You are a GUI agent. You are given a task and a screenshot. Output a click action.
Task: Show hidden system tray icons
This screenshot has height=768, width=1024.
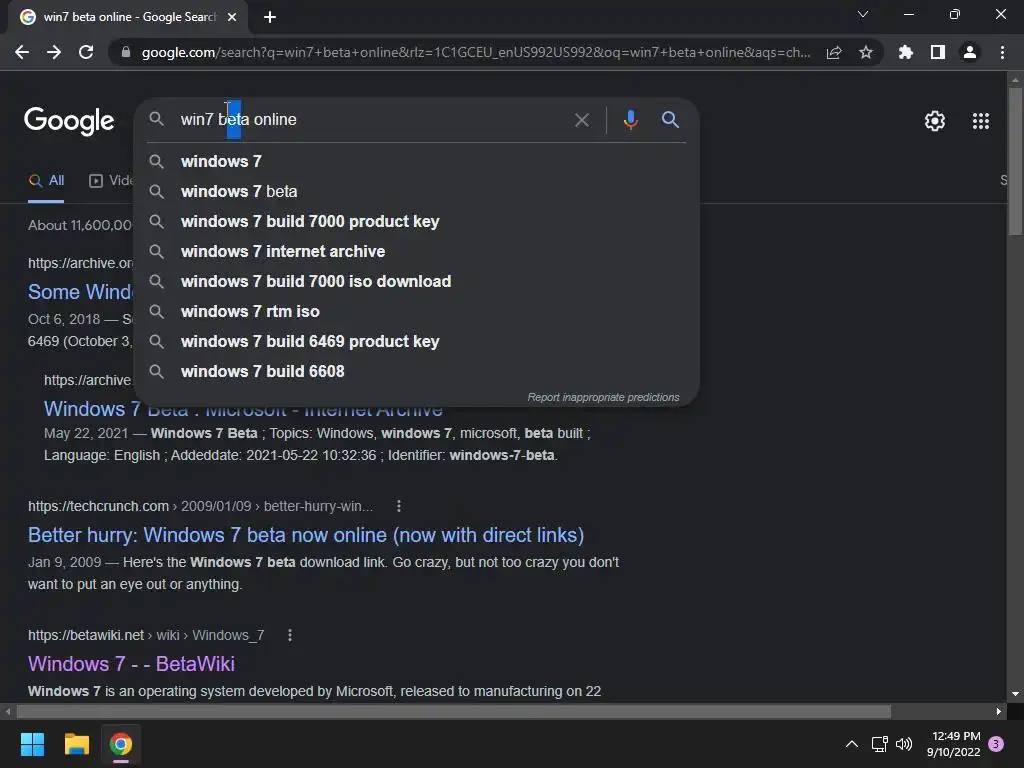coord(852,744)
